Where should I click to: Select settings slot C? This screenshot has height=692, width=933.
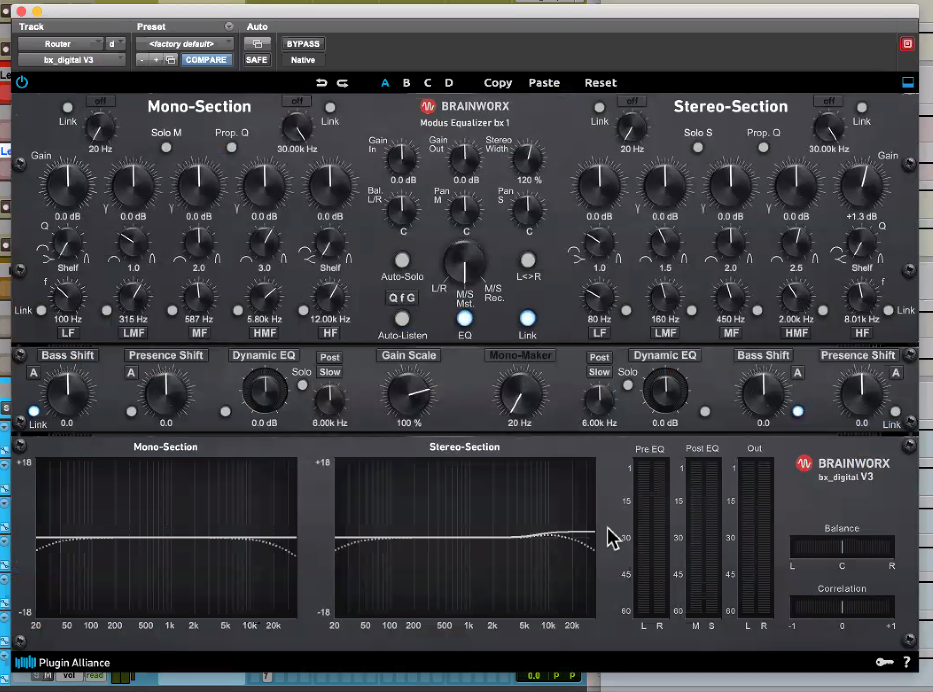pos(427,83)
